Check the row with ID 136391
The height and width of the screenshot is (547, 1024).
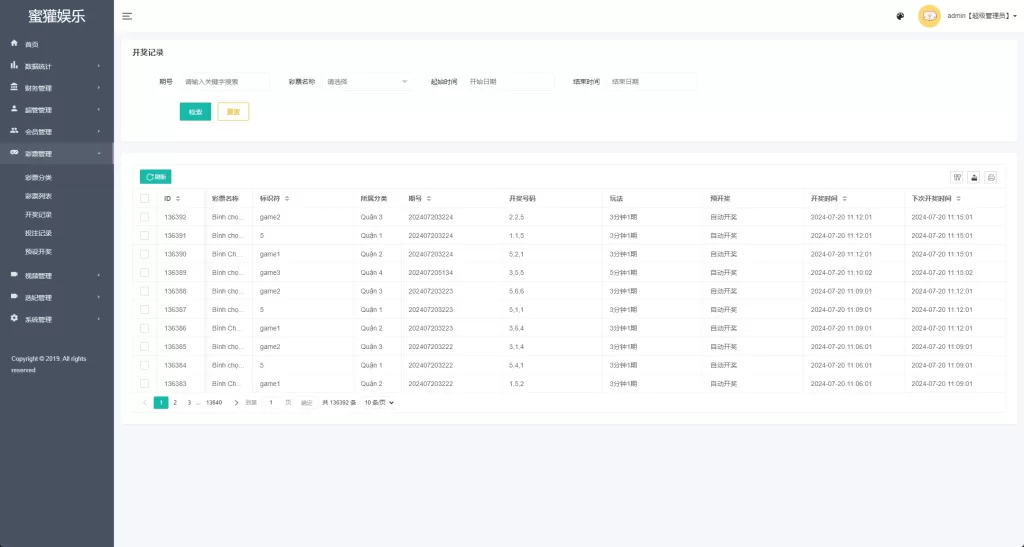144,236
